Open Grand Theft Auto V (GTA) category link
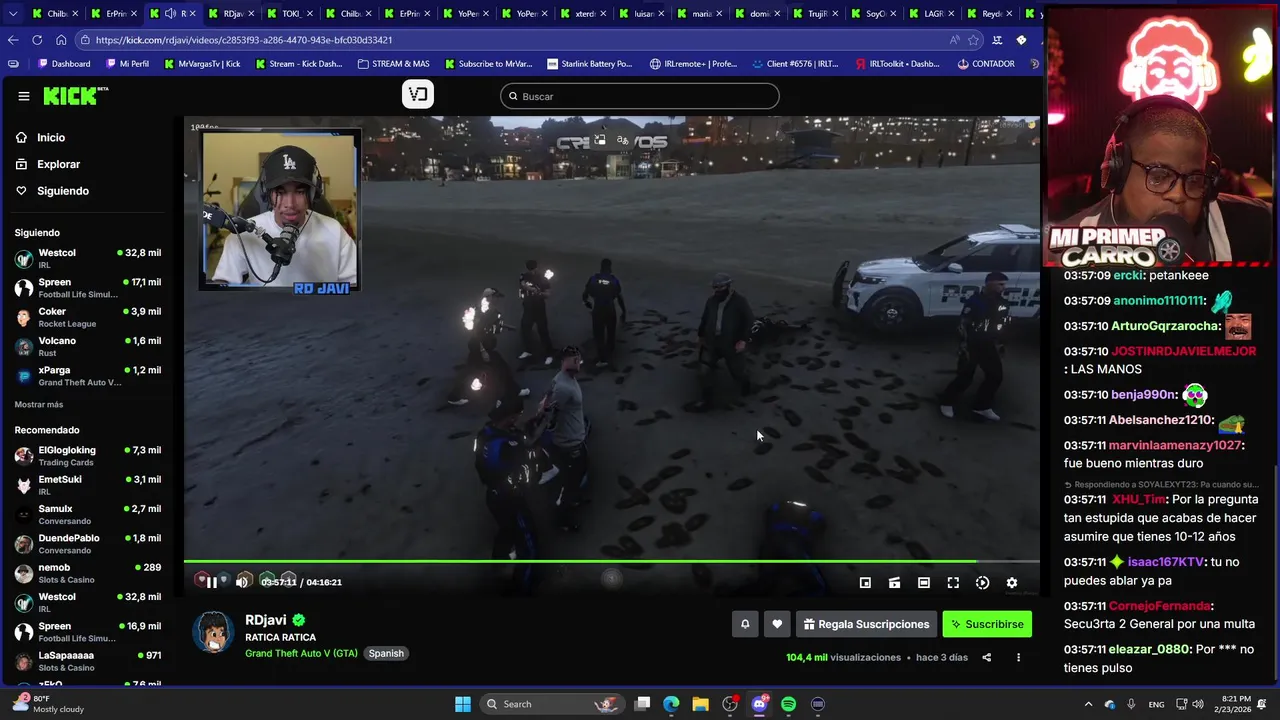Viewport: 1280px width, 720px height. (301, 653)
